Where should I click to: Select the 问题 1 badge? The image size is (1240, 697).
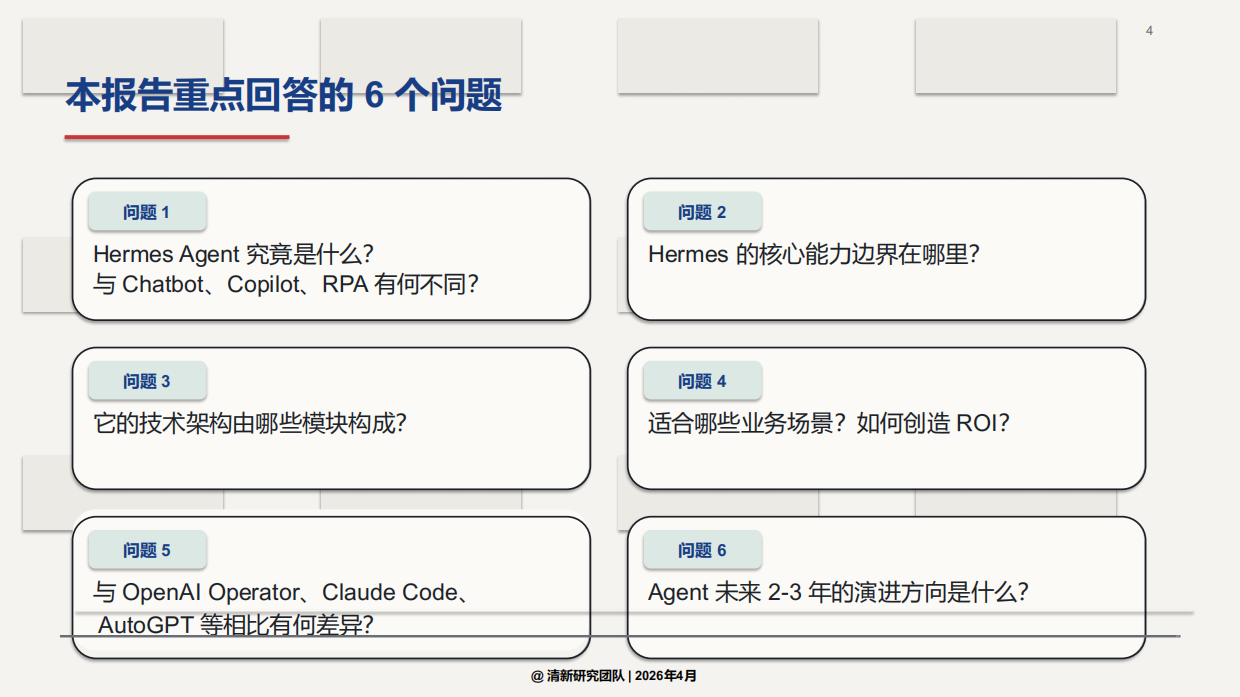click(148, 211)
